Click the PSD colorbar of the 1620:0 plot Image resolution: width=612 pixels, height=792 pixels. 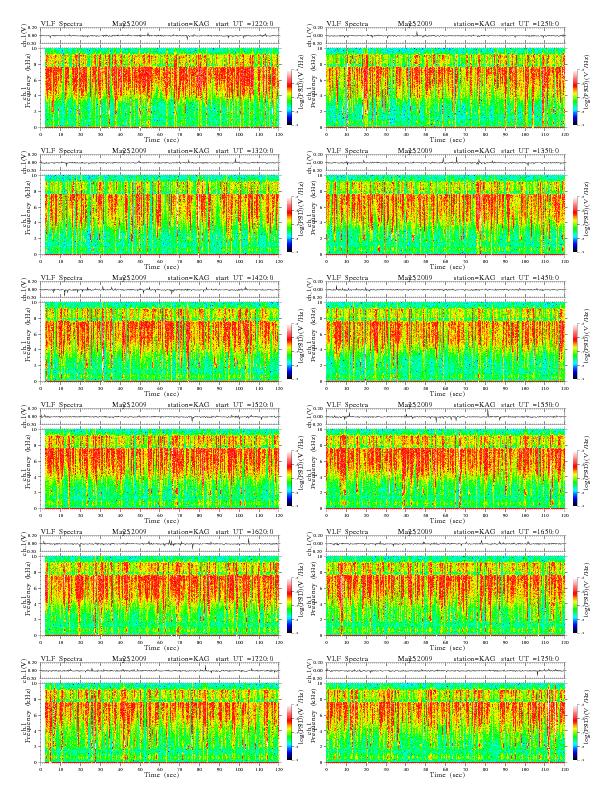pyautogui.click(x=289, y=605)
